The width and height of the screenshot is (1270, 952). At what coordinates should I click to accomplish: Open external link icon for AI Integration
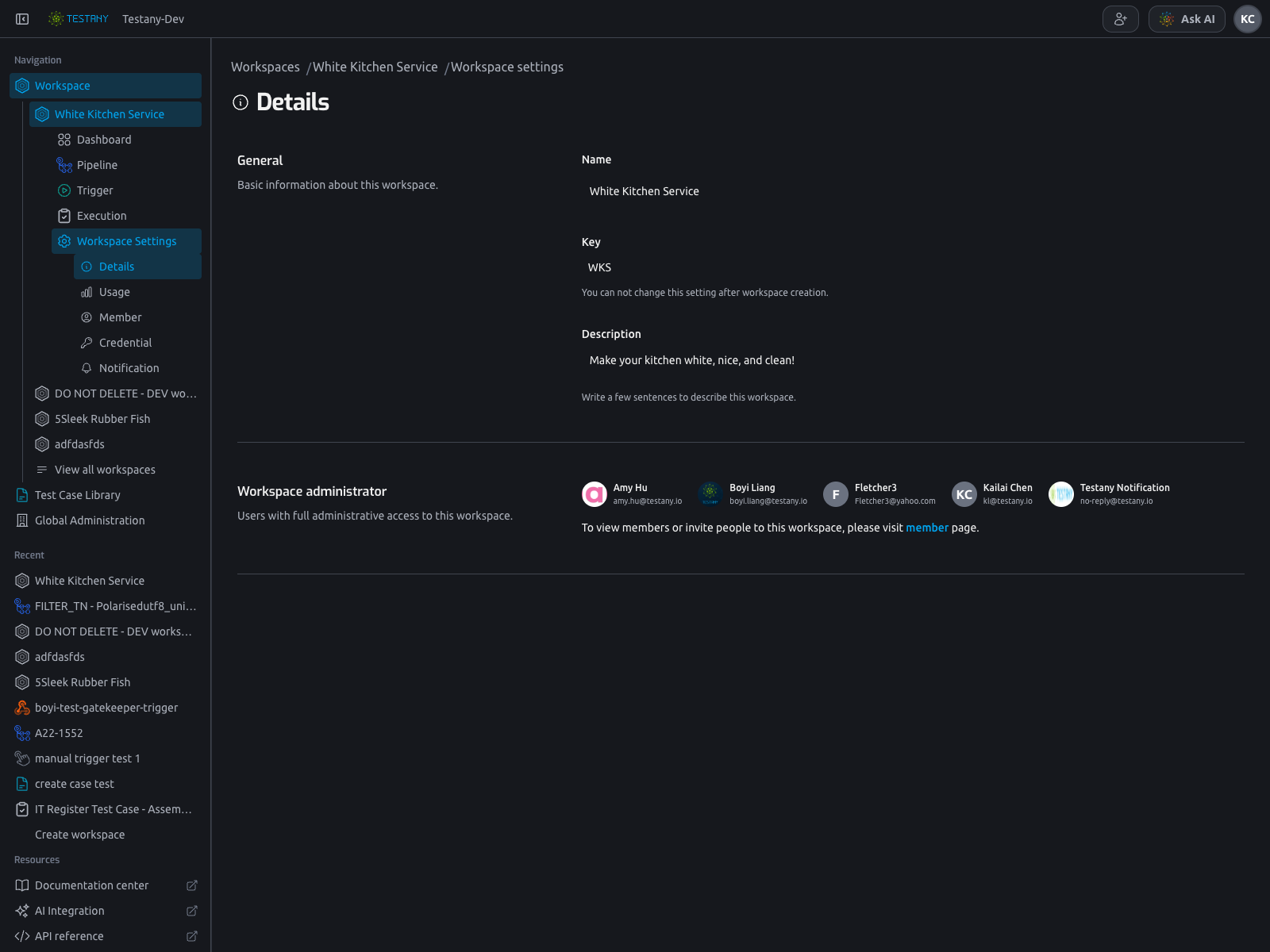click(x=191, y=911)
